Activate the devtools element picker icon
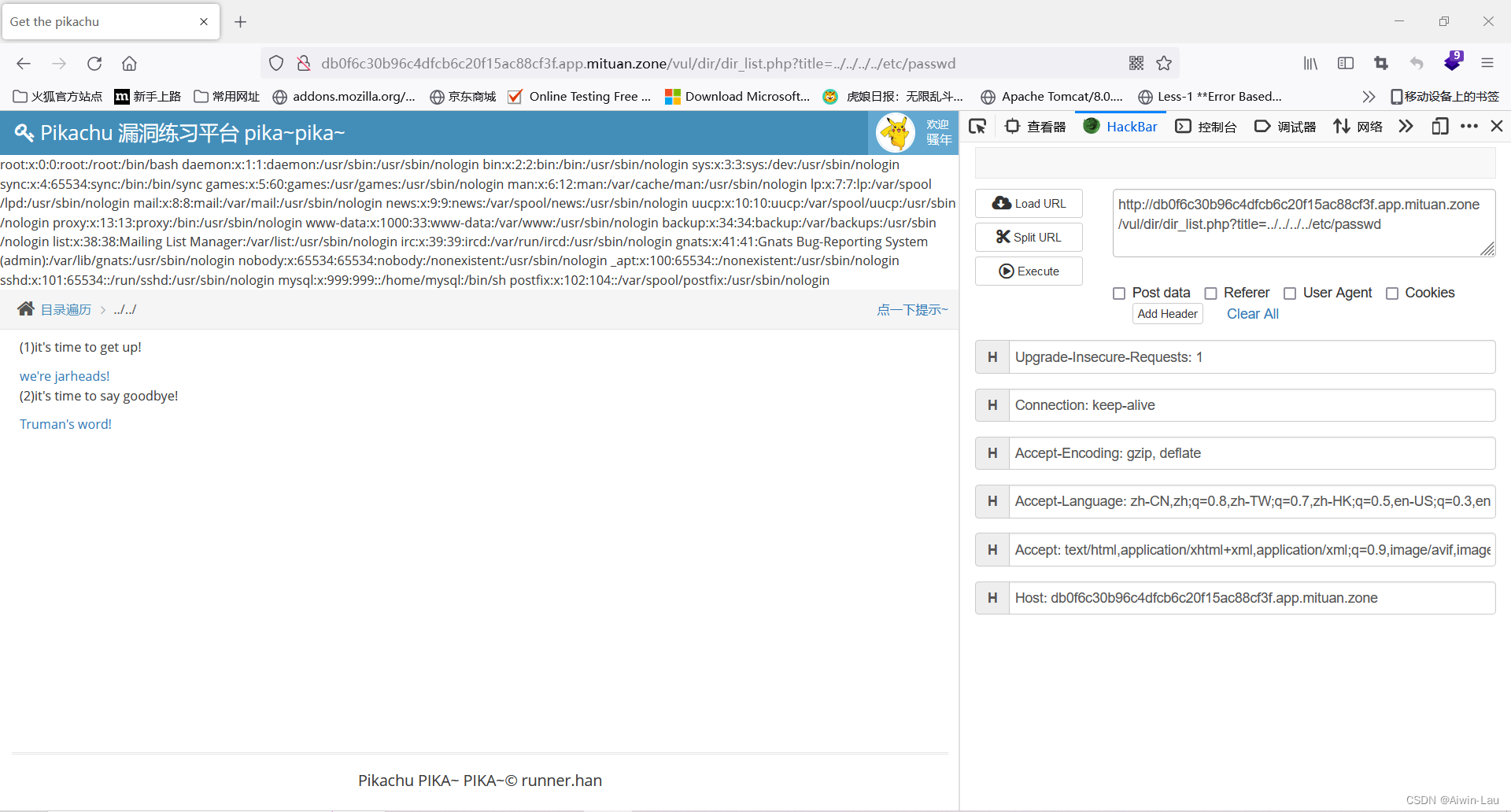Viewport: 1511px width, 812px height. pos(977,127)
